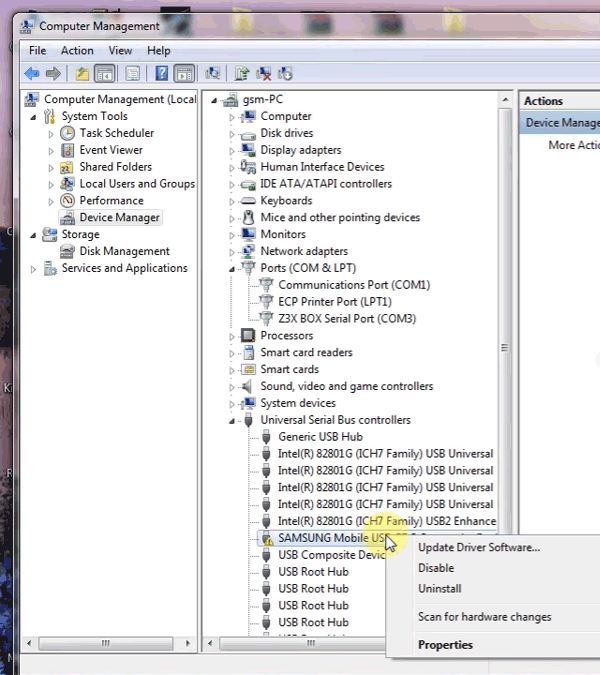600x675 pixels.
Task: Click the Keyboards device icon
Action: tap(248, 201)
